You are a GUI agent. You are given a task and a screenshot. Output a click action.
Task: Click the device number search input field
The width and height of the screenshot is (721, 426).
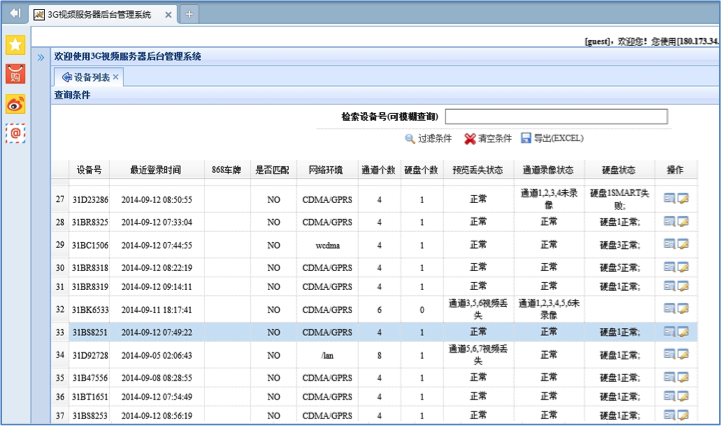pos(556,116)
